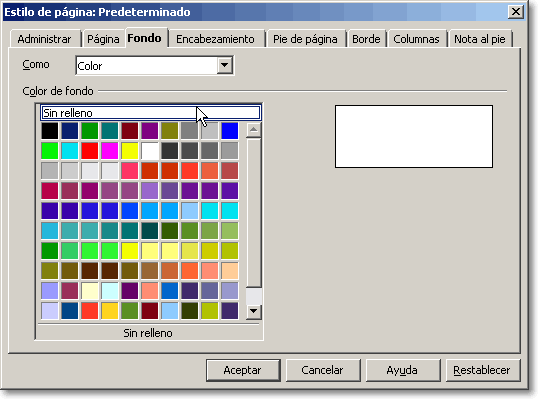Pick the olive swatch in the first row
The height and width of the screenshot is (399, 538).
tap(169, 131)
